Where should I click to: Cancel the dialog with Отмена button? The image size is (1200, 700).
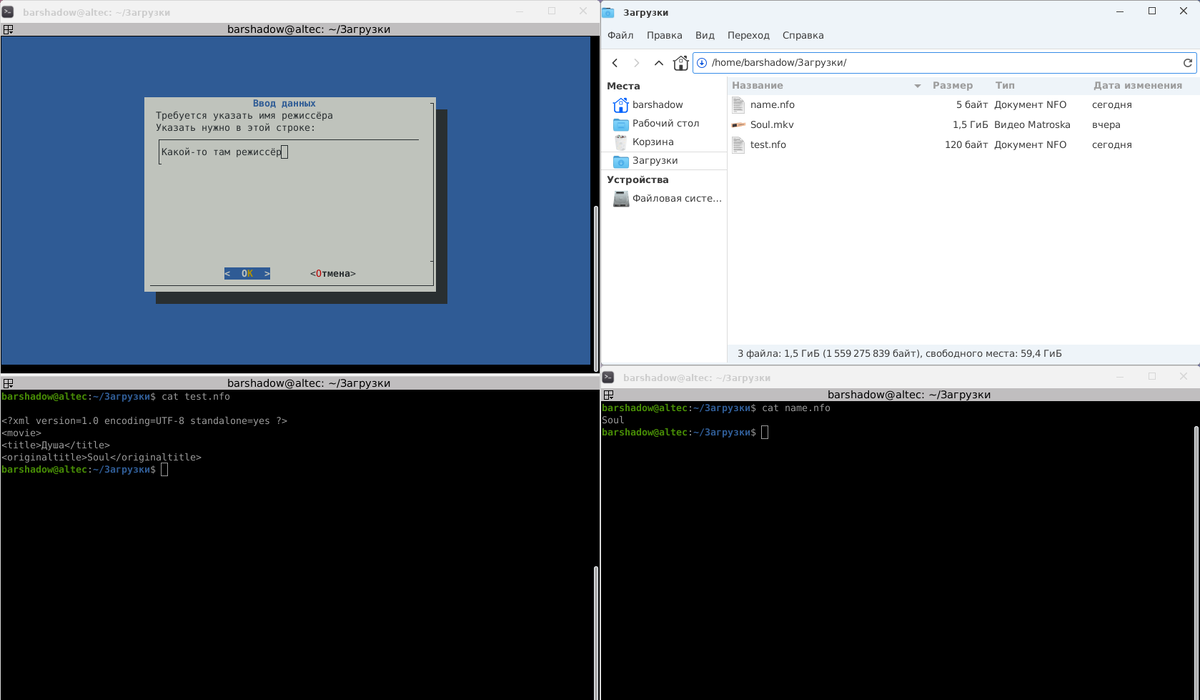click(x=333, y=273)
